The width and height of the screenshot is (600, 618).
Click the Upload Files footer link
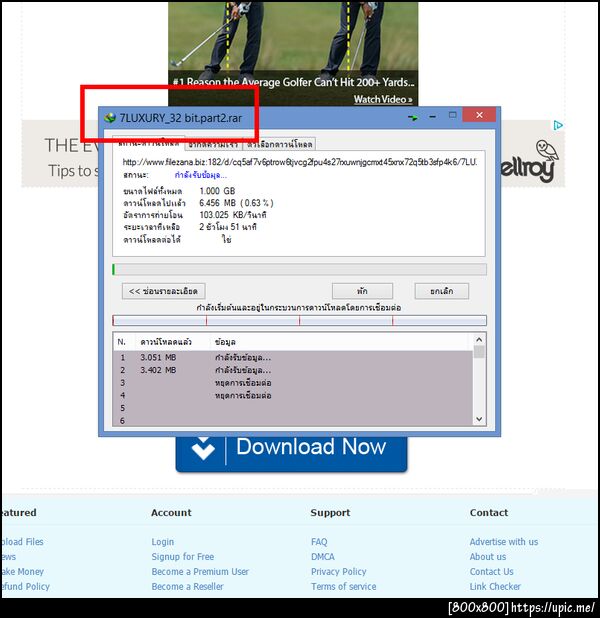pyautogui.click(x=22, y=542)
